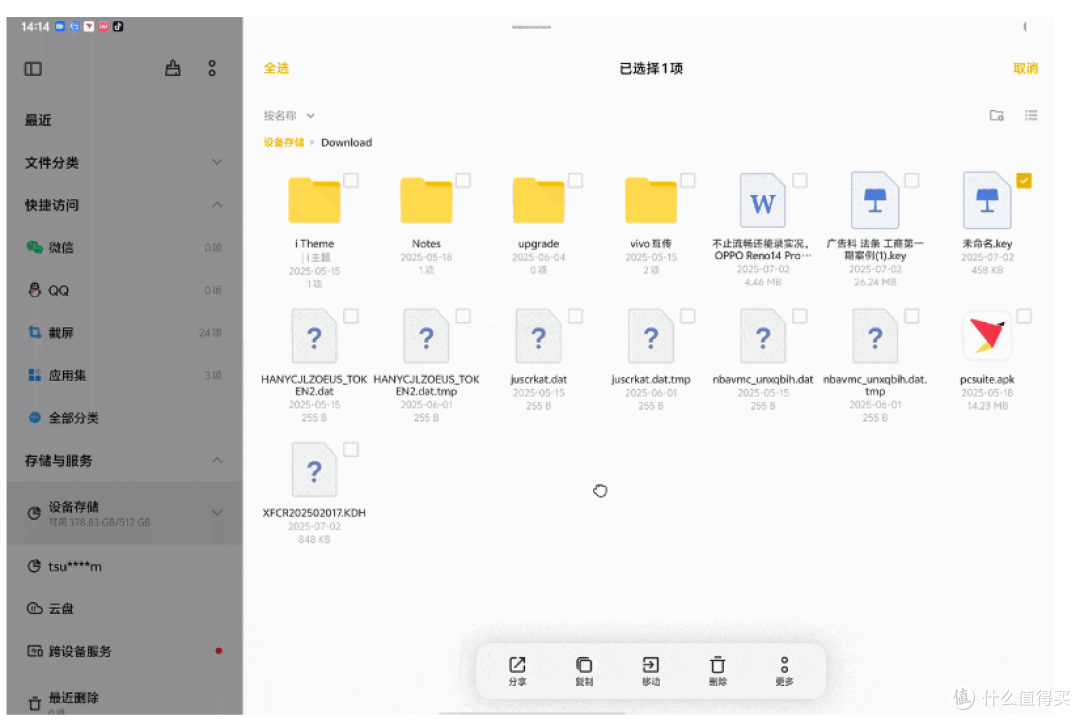This screenshot has width=1080, height=720.
Task: Click the 14:14 clock in status bar
Action: 34,27
